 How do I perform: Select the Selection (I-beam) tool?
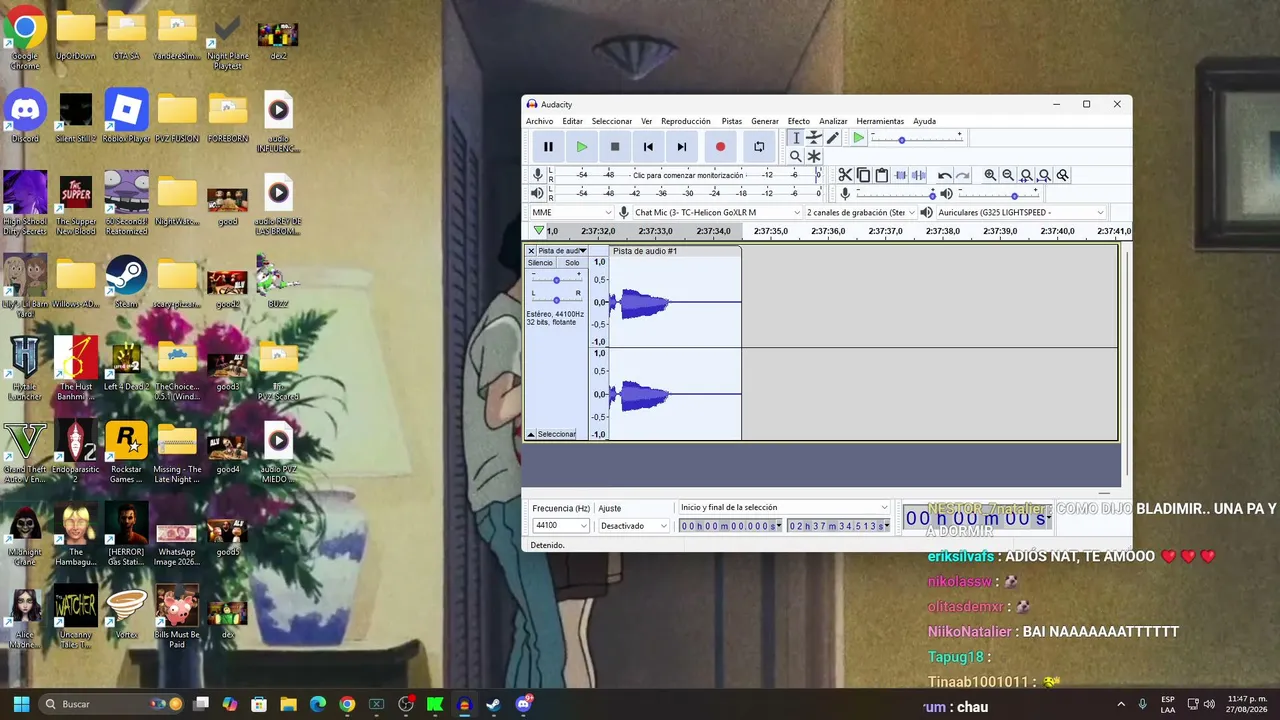(796, 138)
